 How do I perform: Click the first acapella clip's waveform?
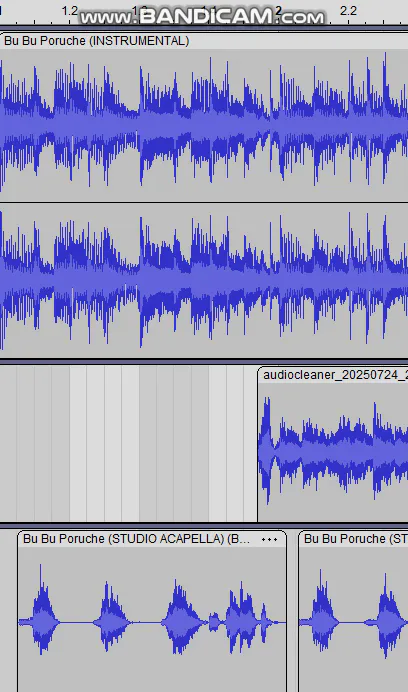152,619
